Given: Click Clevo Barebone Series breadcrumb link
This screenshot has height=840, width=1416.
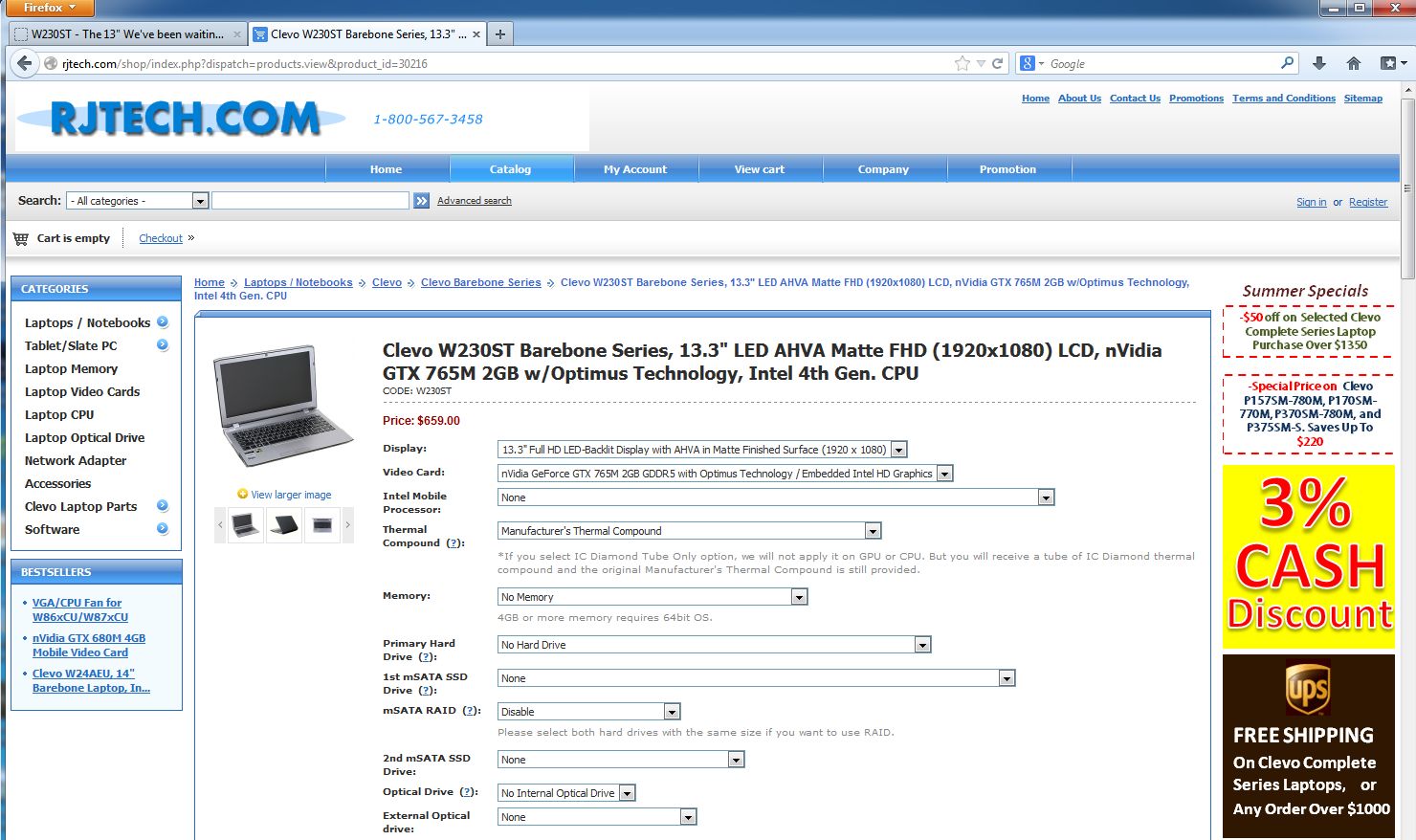Looking at the screenshot, I should click(x=481, y=282).
